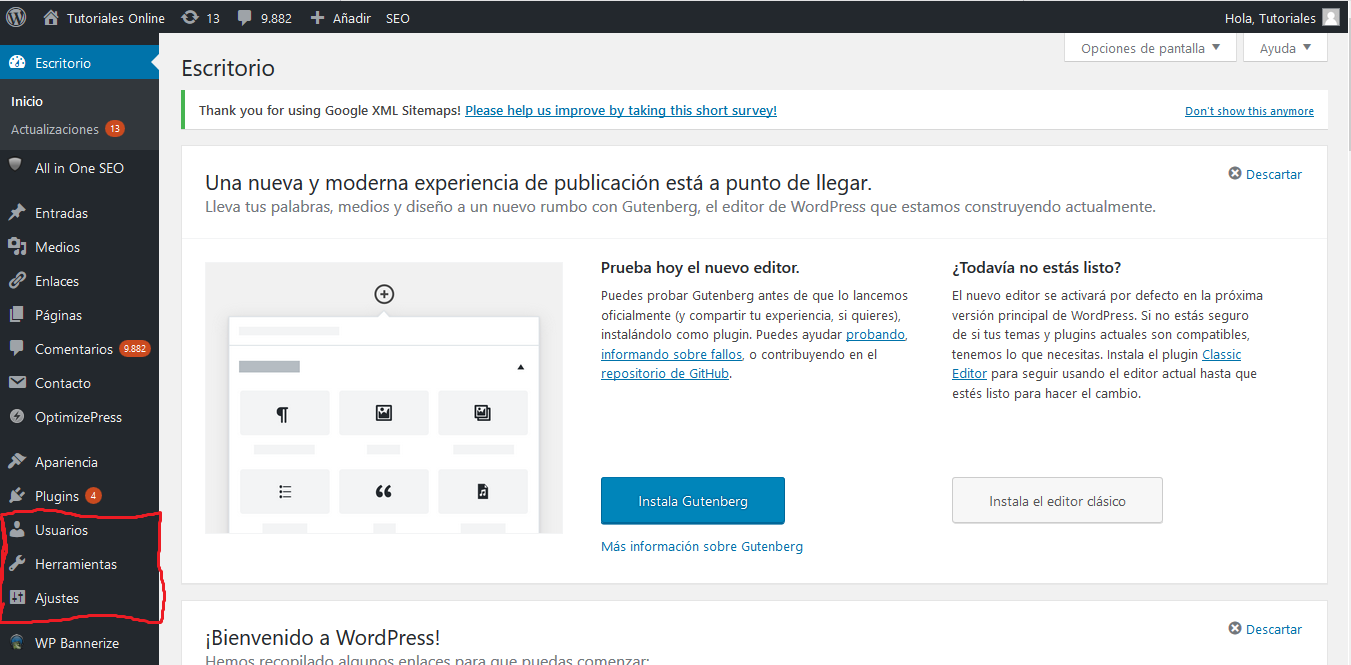
Task: Open the Añadir new content menu
Action: 341,17
